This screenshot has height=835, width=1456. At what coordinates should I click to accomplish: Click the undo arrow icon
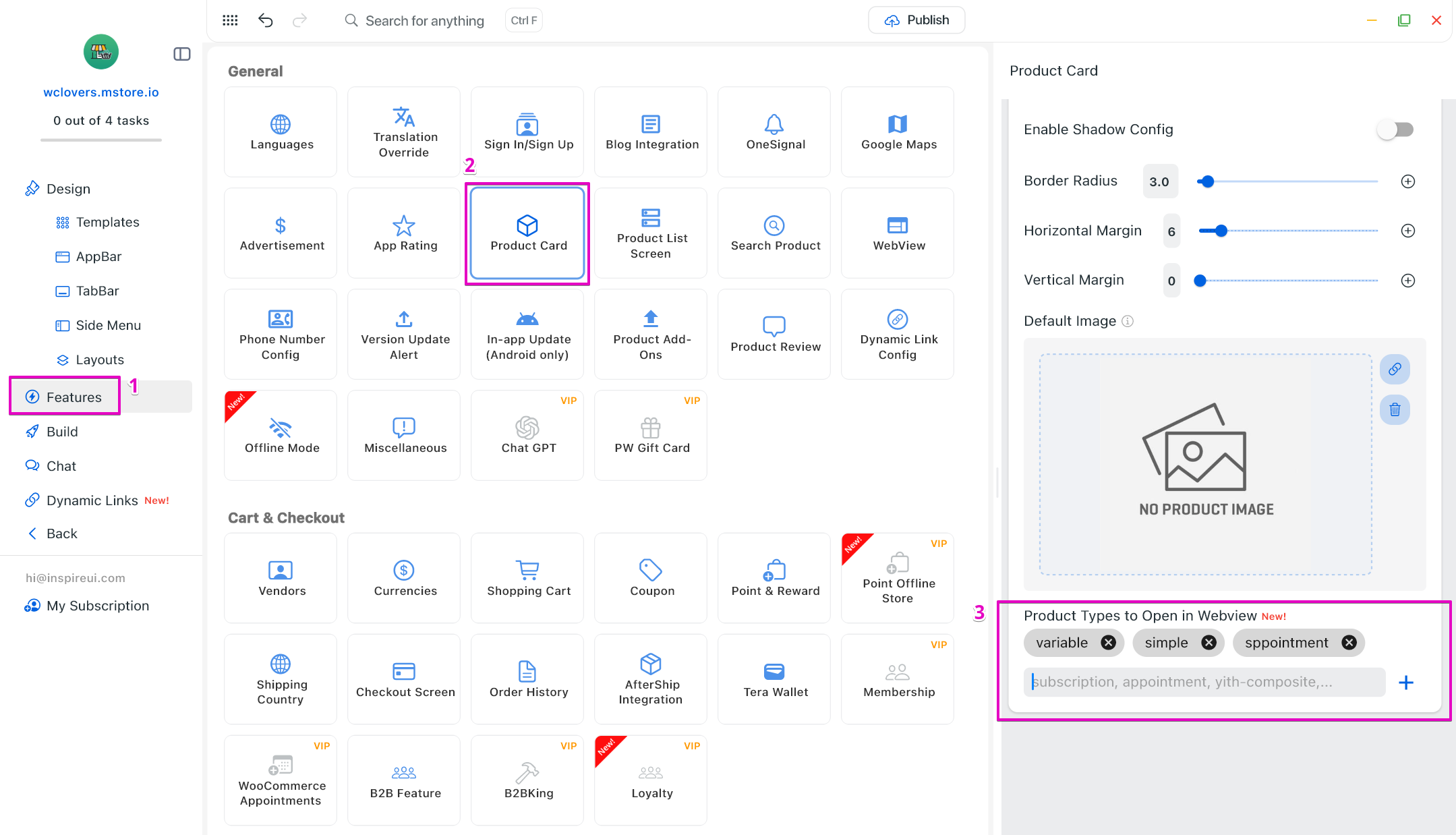(266, 20)
